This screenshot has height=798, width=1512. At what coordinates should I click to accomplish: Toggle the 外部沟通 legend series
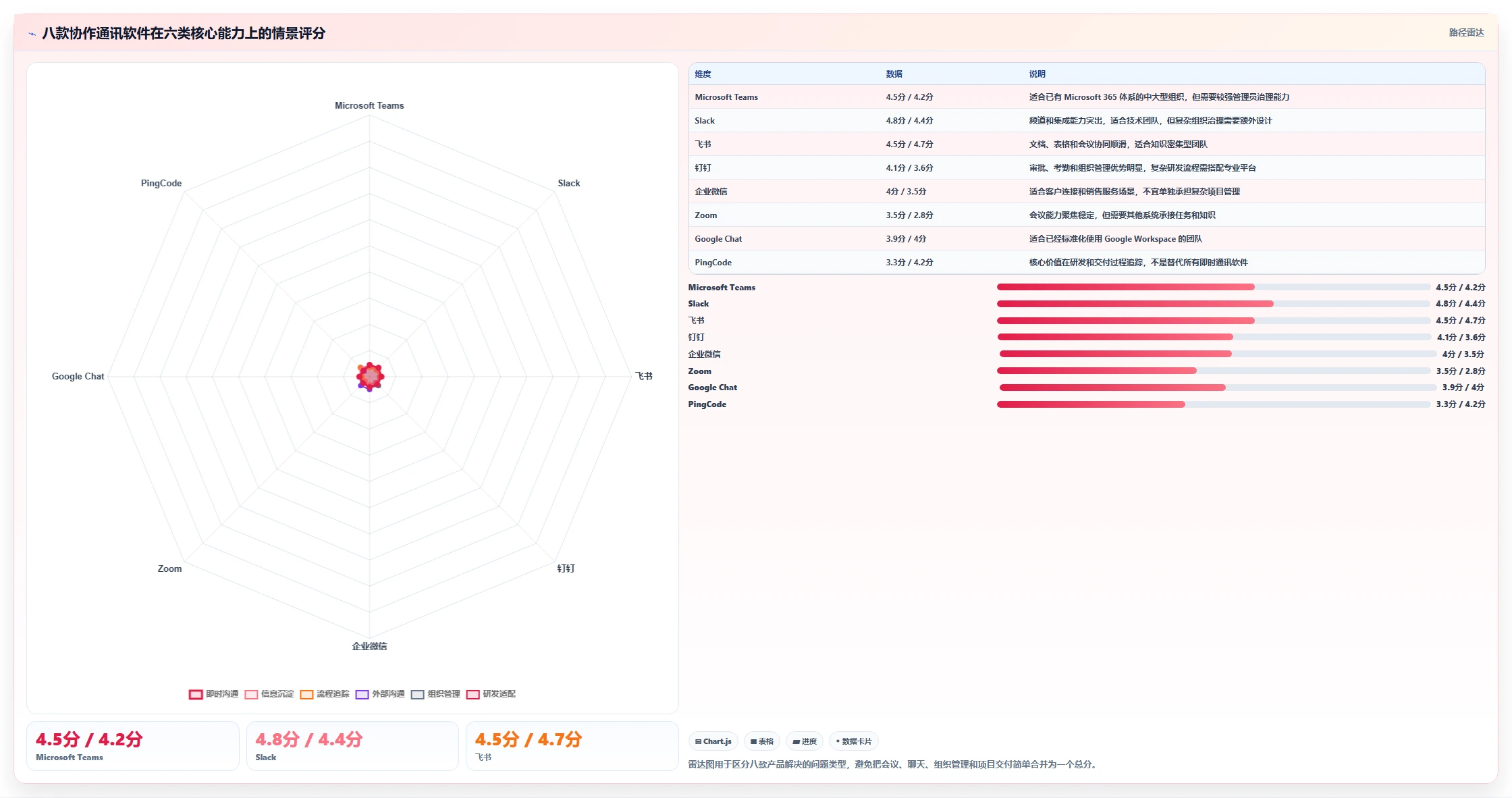380,694
